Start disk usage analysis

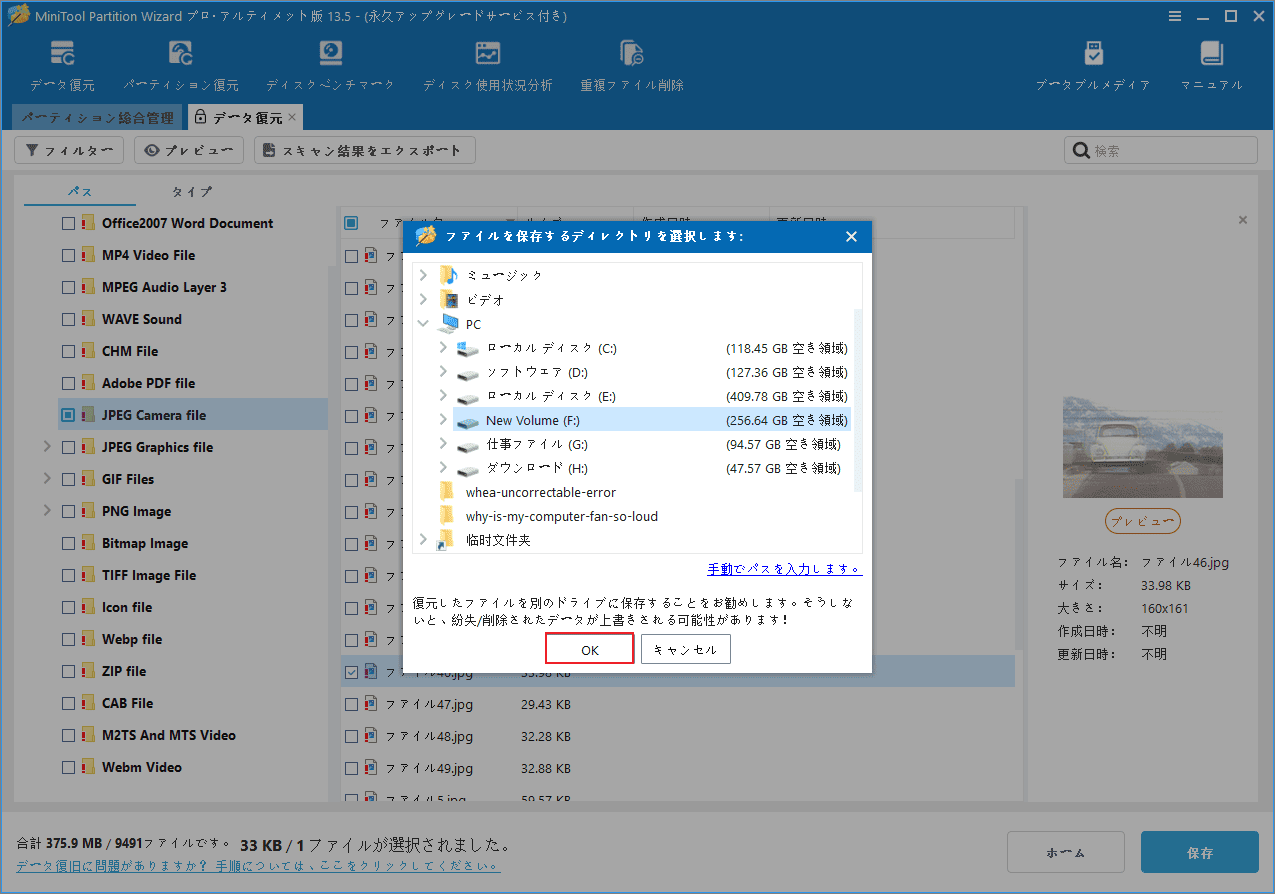(x=488, y=63)
